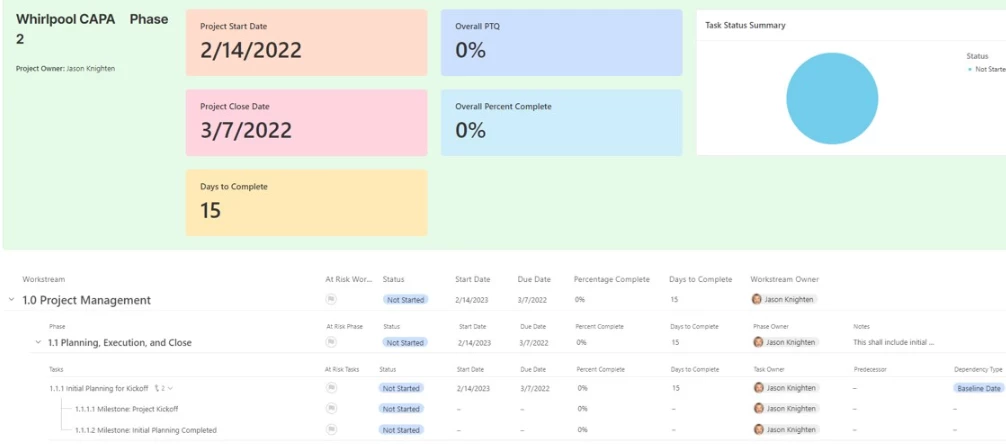Select the Overall Percent Complete card
The height and width of the screenshot is (444, 1006).
(x=561, y=123)
